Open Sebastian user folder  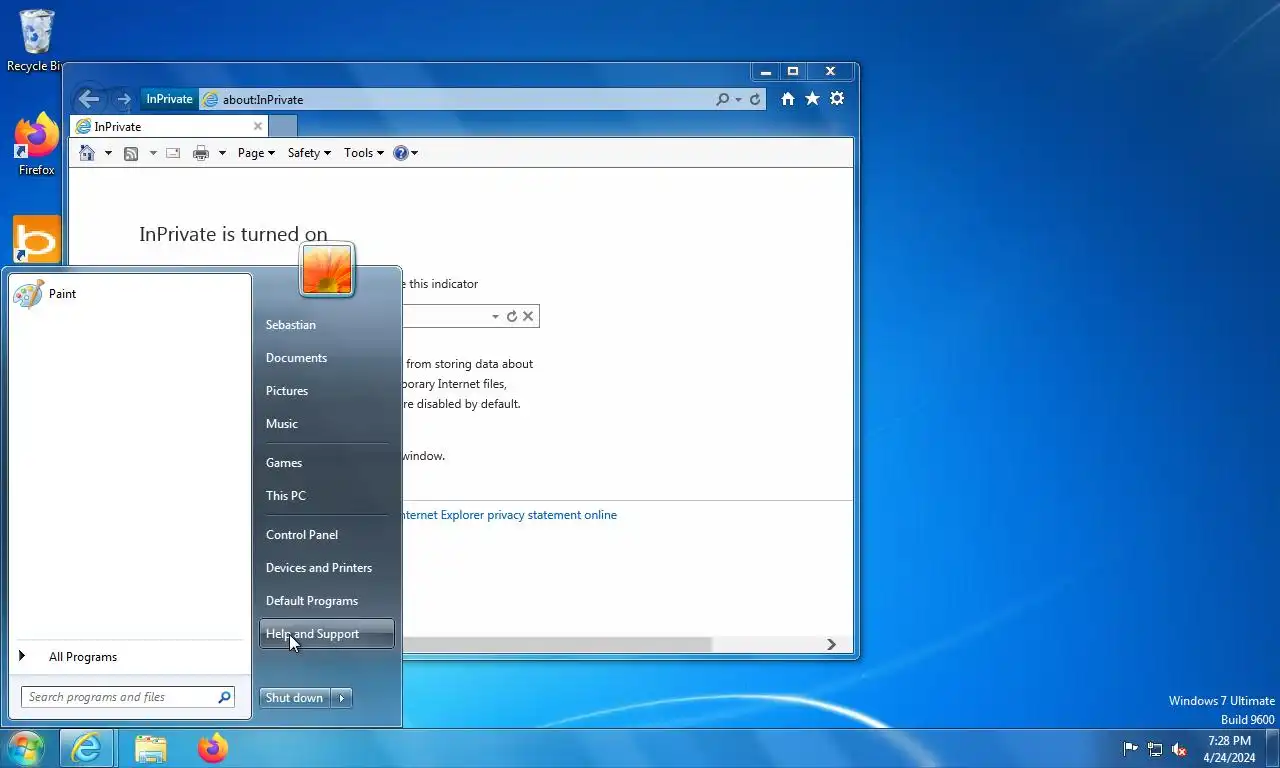pos(326,325)
